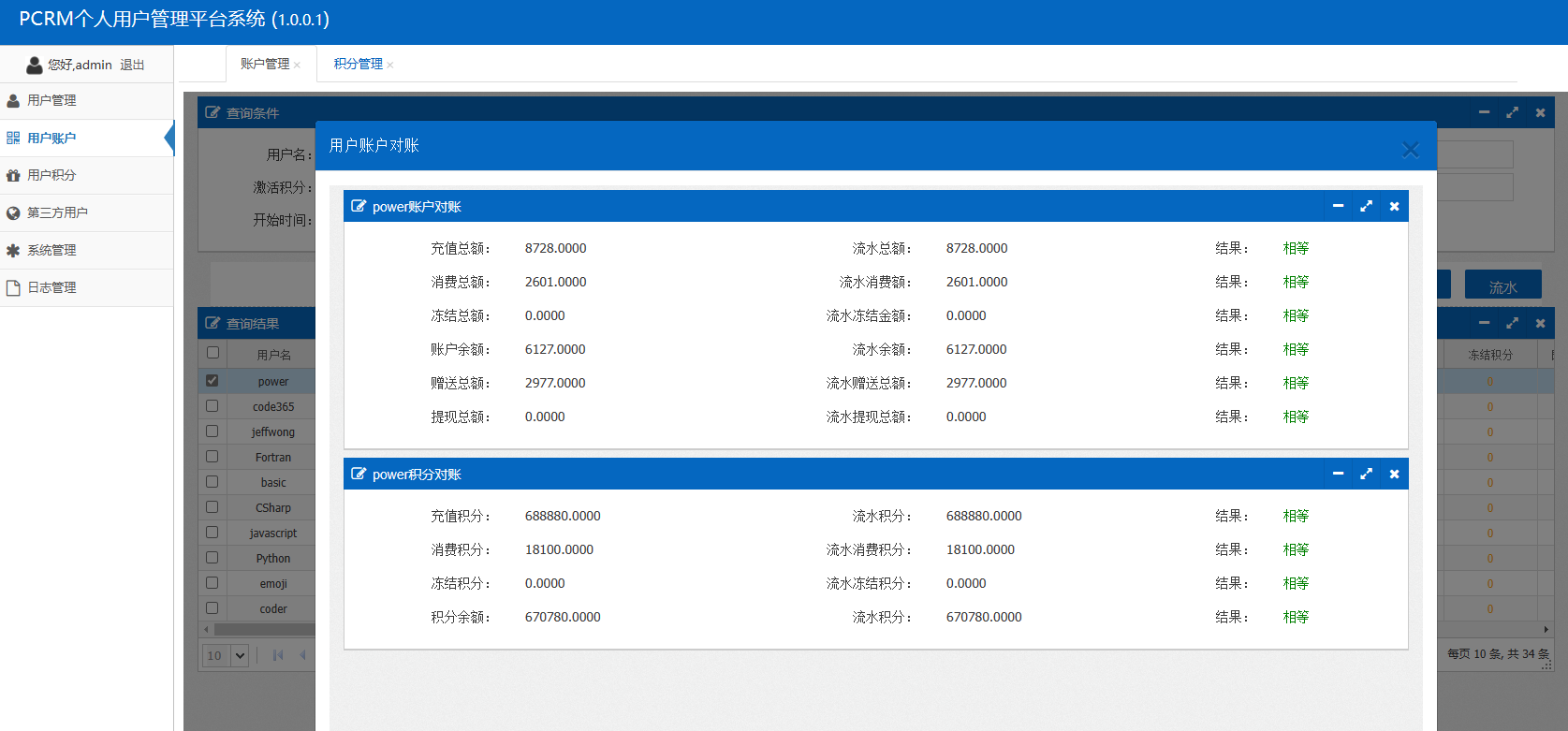The width and height of the screenshot is (1568, 731).
Task: Click the 流水 button
Action: 1502,286
